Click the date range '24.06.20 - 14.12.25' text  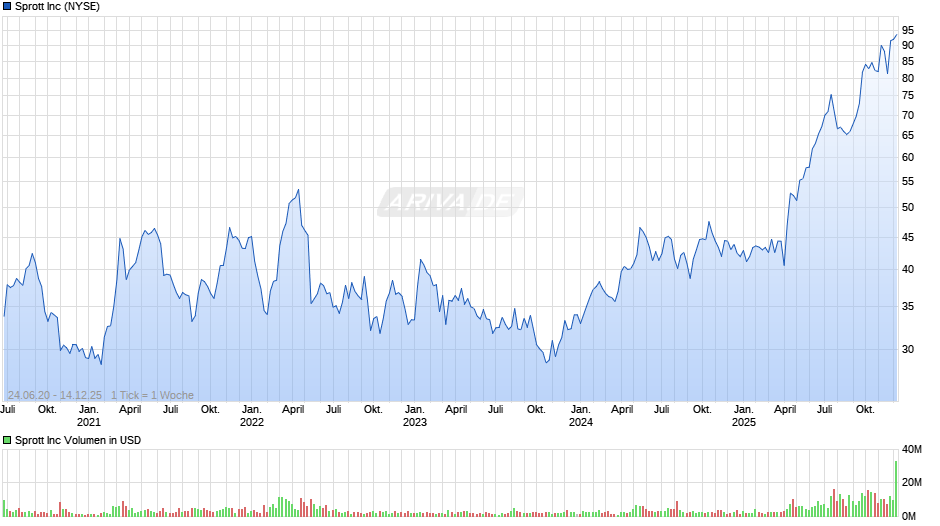click(x=55, y=395)
